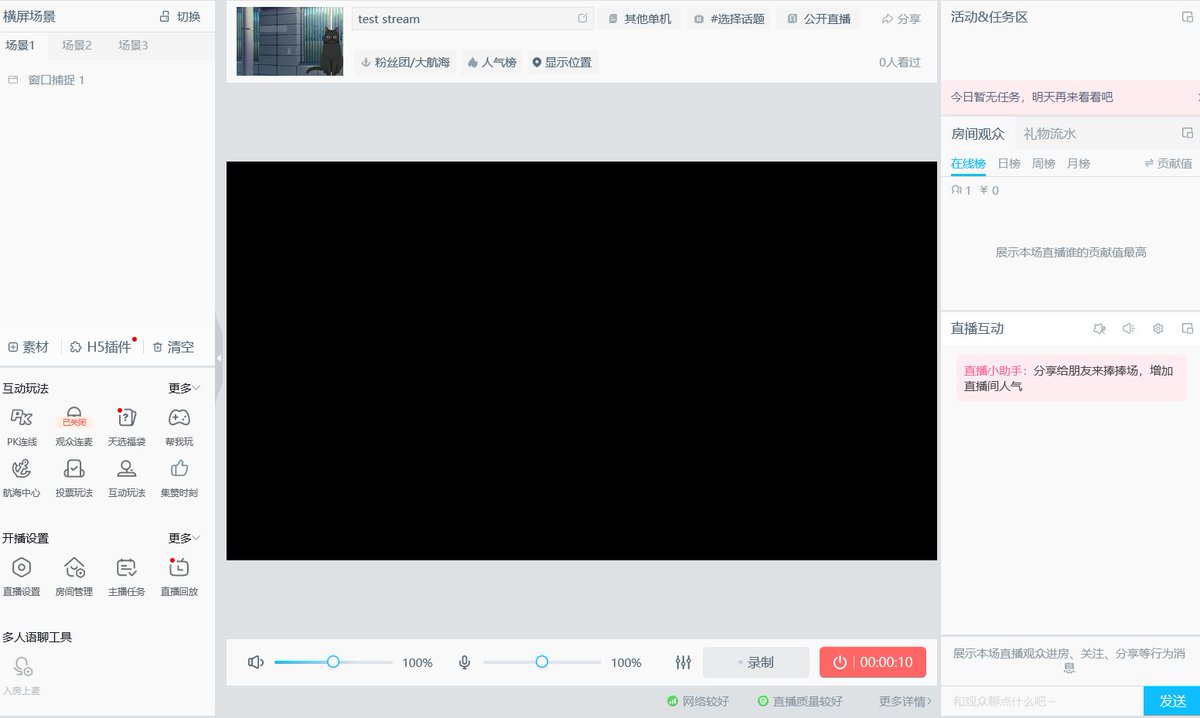Expand 更多详情 stream details
The width and height of the screenshot is (1200, 718).
coord(905,701)
